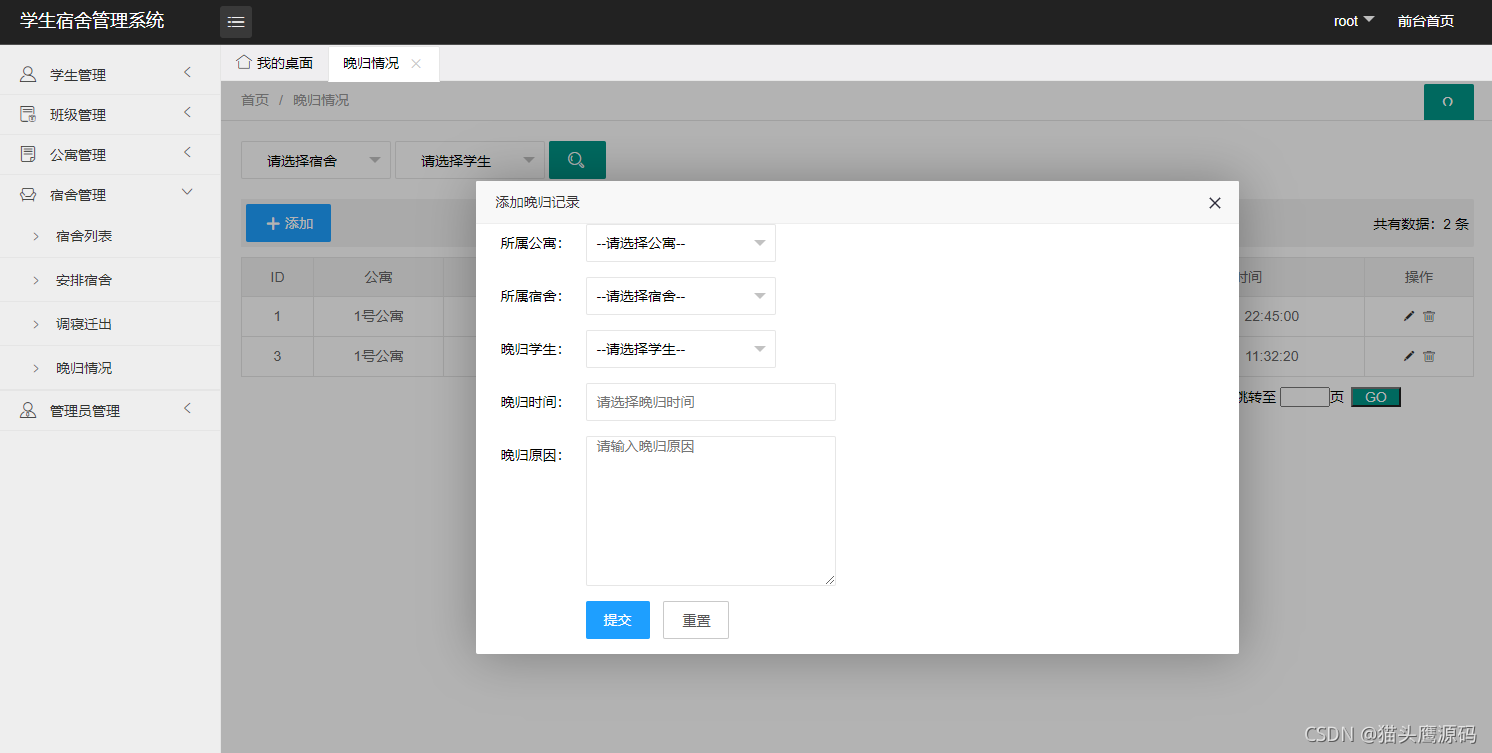Click the pencil edit icon for record 1
Image resolution: width=1492 pixels, height=753 pixels.
(x=1409, y=316)
